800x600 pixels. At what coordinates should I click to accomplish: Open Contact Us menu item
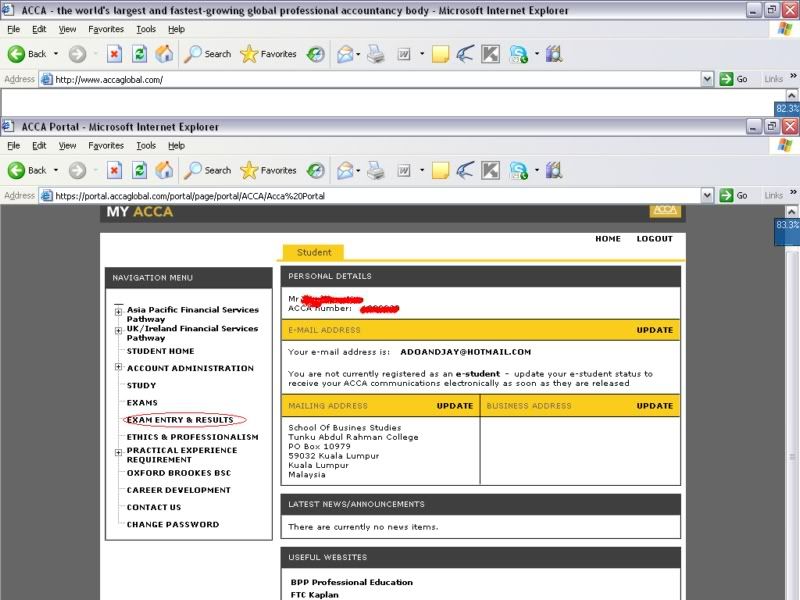[154, 508]
